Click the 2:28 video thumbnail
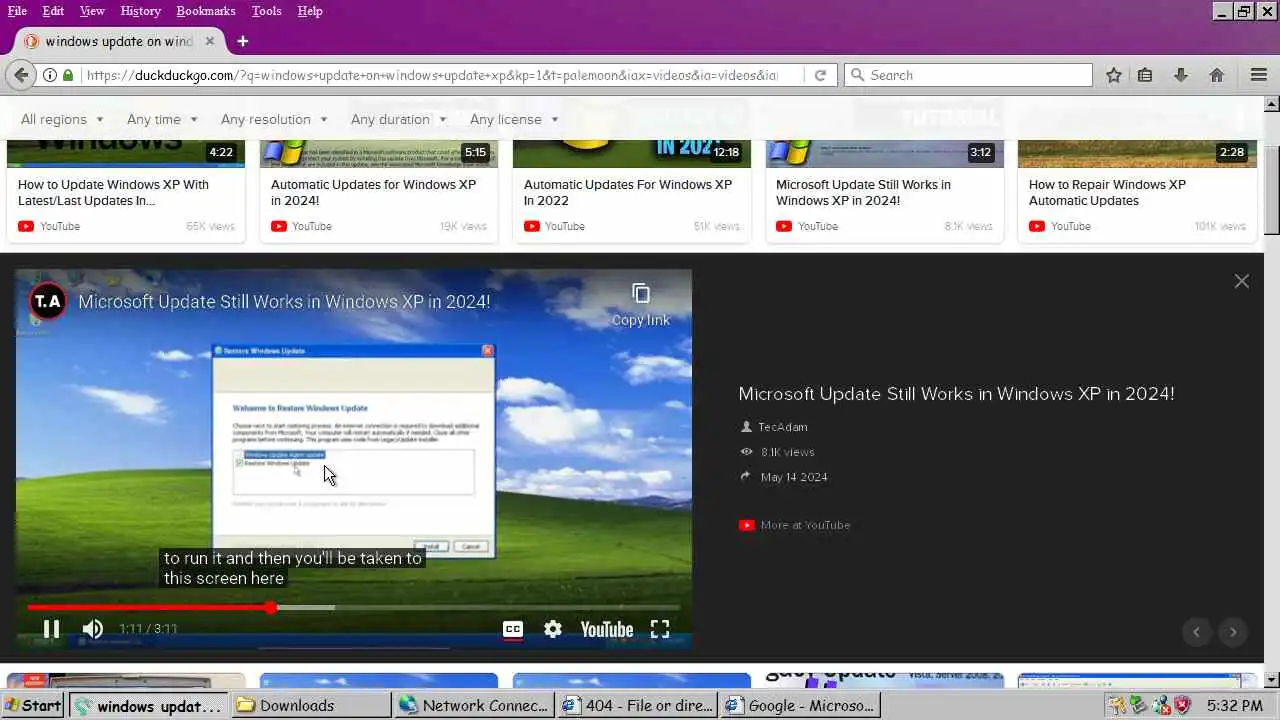This screenshot has width=1280, height=720. 1137,153
